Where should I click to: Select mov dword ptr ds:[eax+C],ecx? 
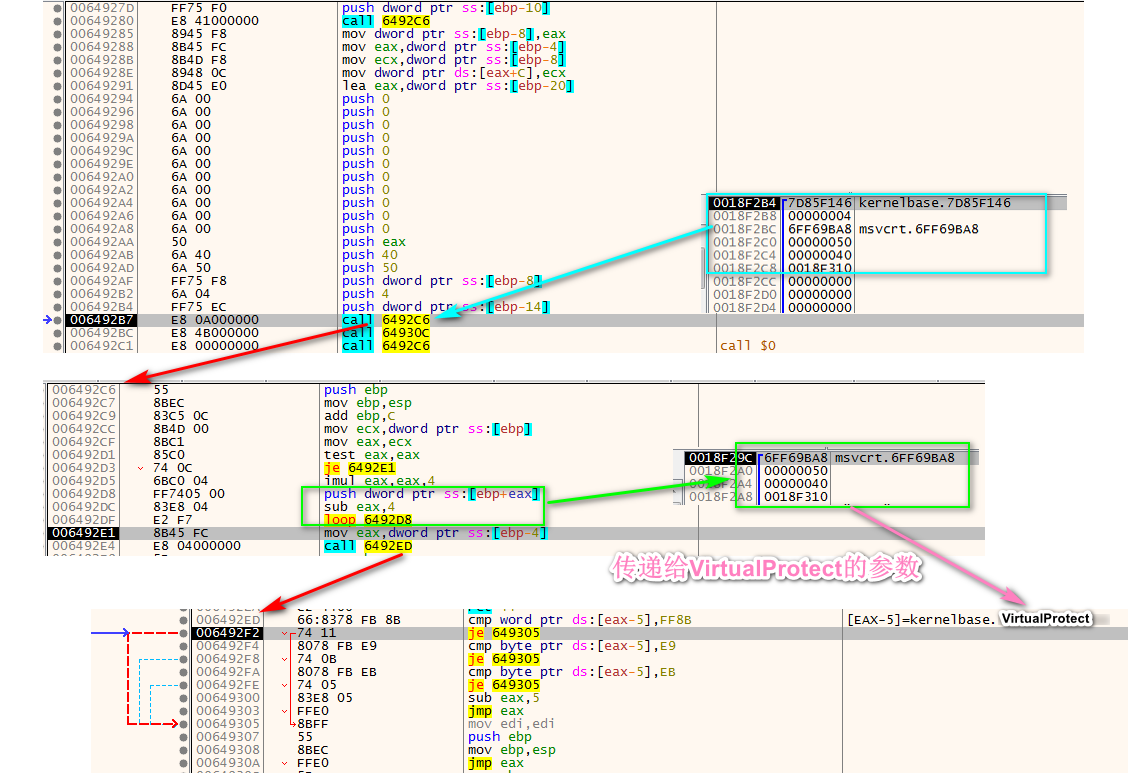pyautogui.click(x=454, y=73)
